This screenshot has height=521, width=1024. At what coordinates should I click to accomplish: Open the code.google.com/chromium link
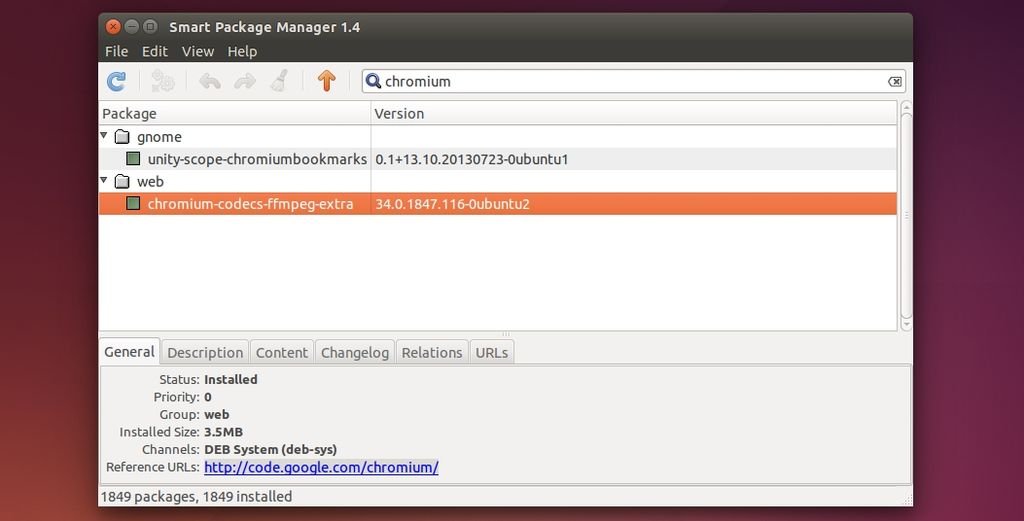coord(321,467)
